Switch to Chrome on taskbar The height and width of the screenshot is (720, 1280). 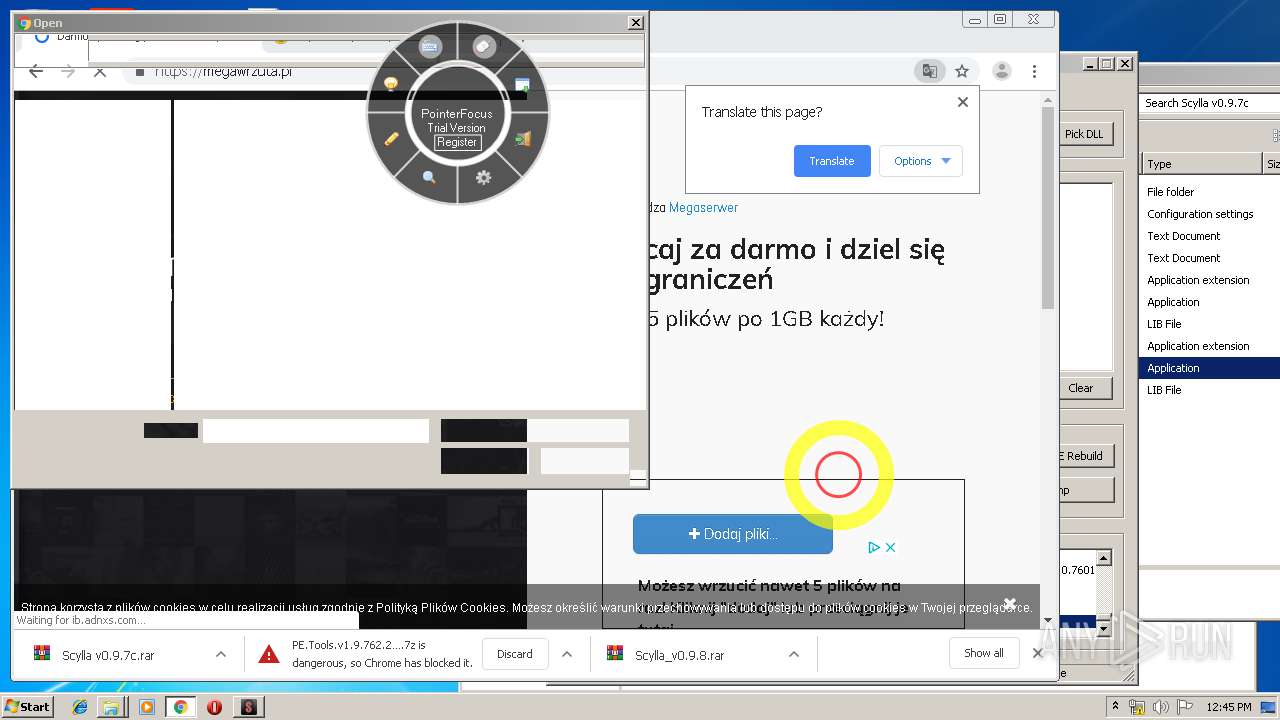pyautogui.click(x=180, y=707)
